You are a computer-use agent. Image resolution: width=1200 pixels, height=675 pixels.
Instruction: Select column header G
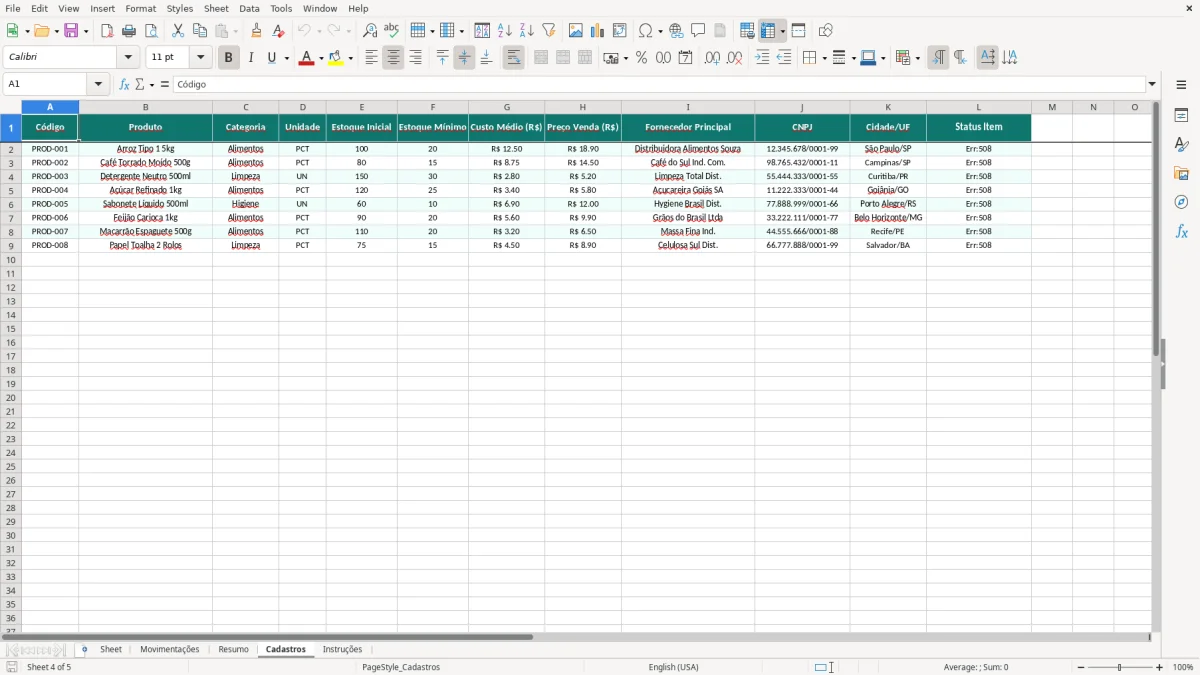tap(507, 107)
